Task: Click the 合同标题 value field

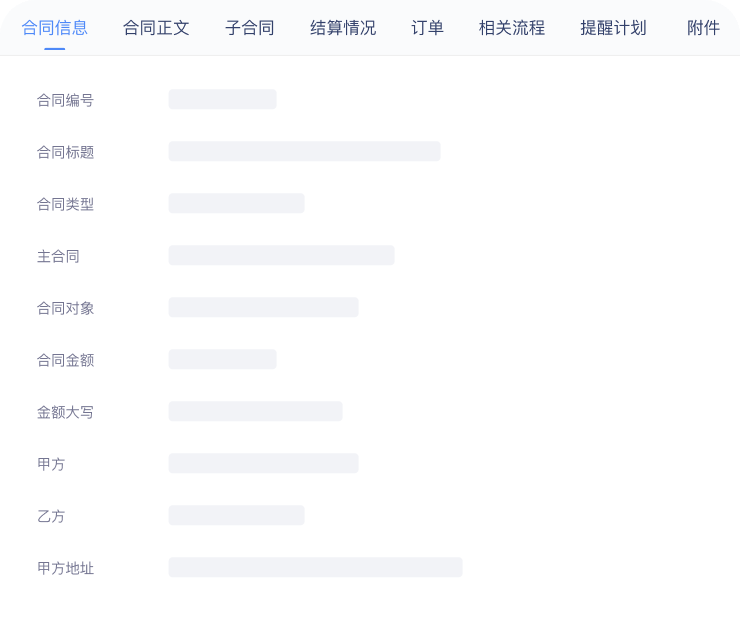Action: pos(304,151)
